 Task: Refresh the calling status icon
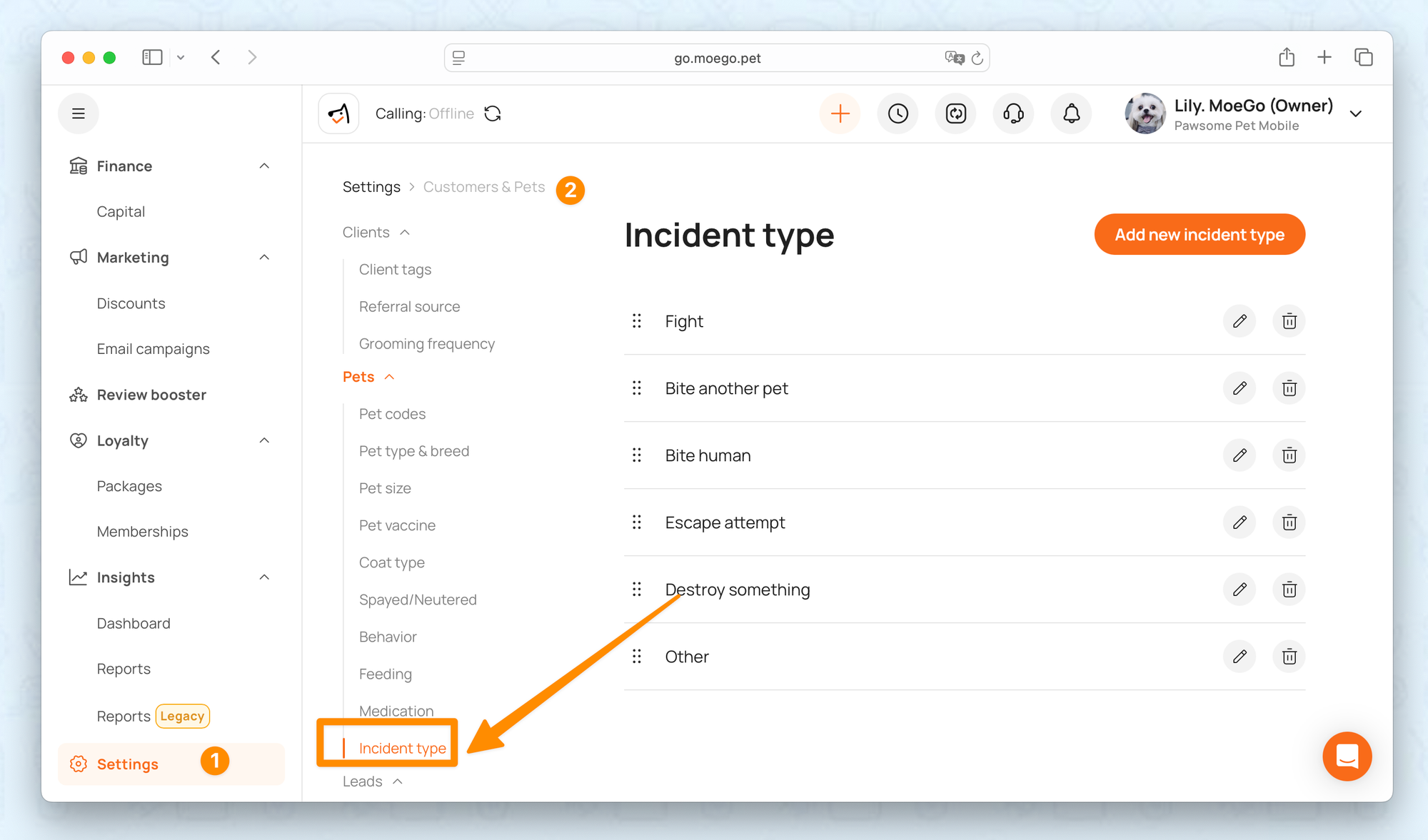click(x=493, y=113)
